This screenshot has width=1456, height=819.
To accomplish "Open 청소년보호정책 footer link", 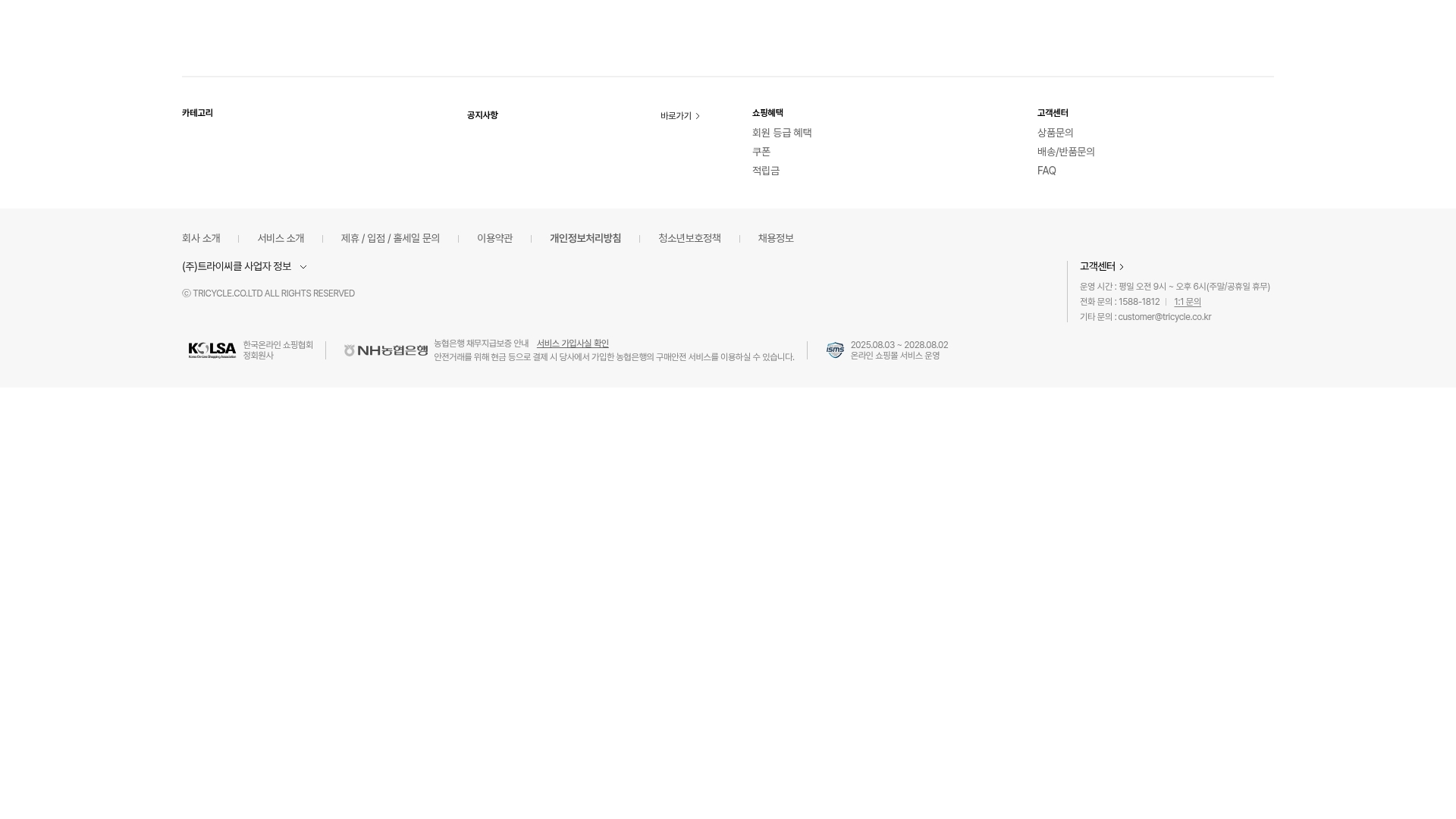I will pyautogui.click(x=689, y=239).
